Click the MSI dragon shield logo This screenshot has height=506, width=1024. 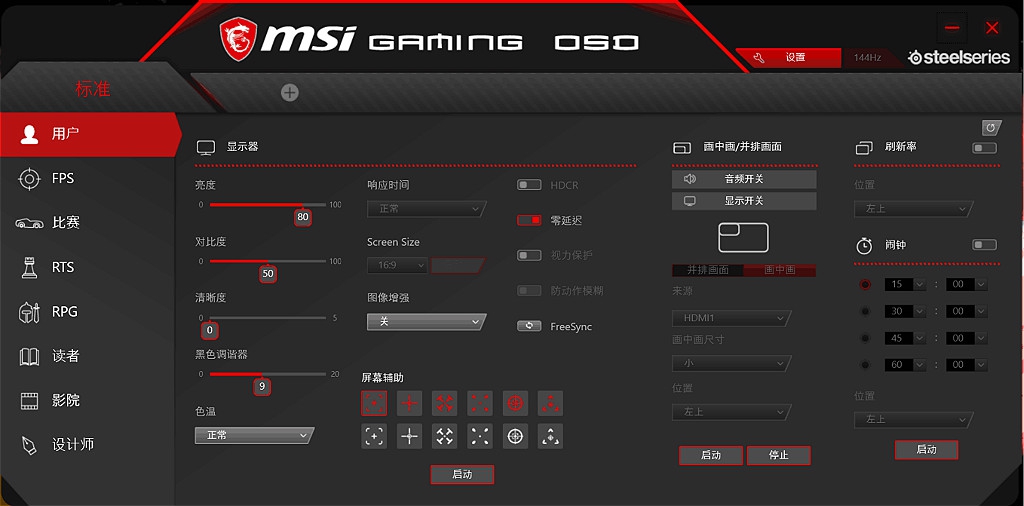click(x=238, y=39)
